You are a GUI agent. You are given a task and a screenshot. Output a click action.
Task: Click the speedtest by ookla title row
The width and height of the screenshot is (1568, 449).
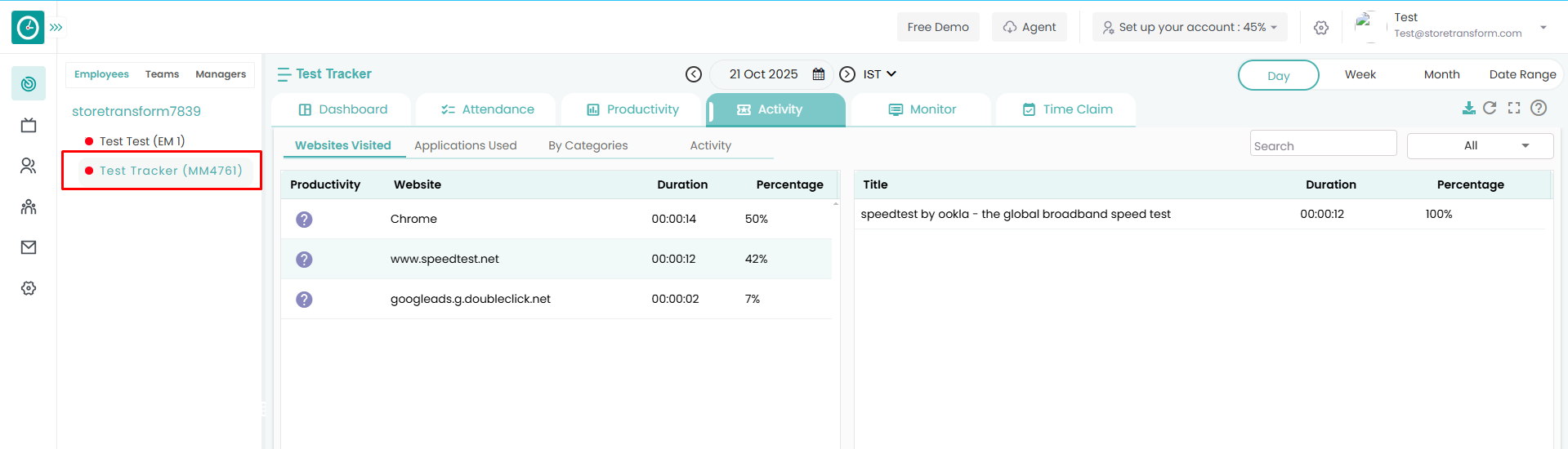click(x=1199, y=214)
